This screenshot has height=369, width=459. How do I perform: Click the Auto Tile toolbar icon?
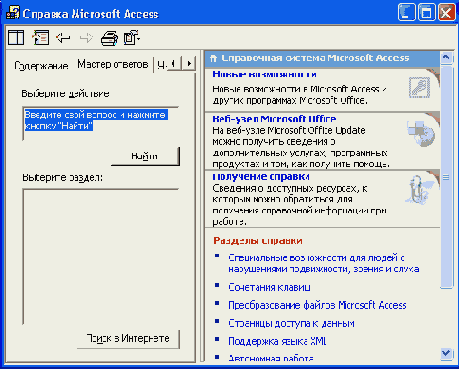point(16,37)
